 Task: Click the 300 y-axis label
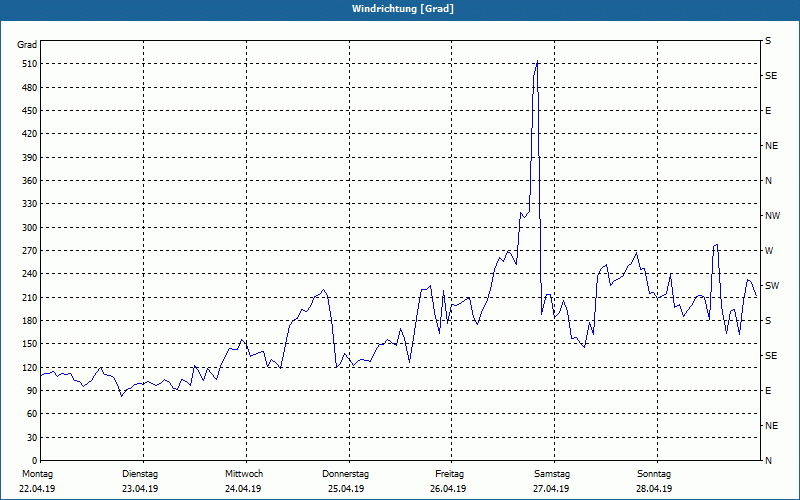tap(29, 228)
